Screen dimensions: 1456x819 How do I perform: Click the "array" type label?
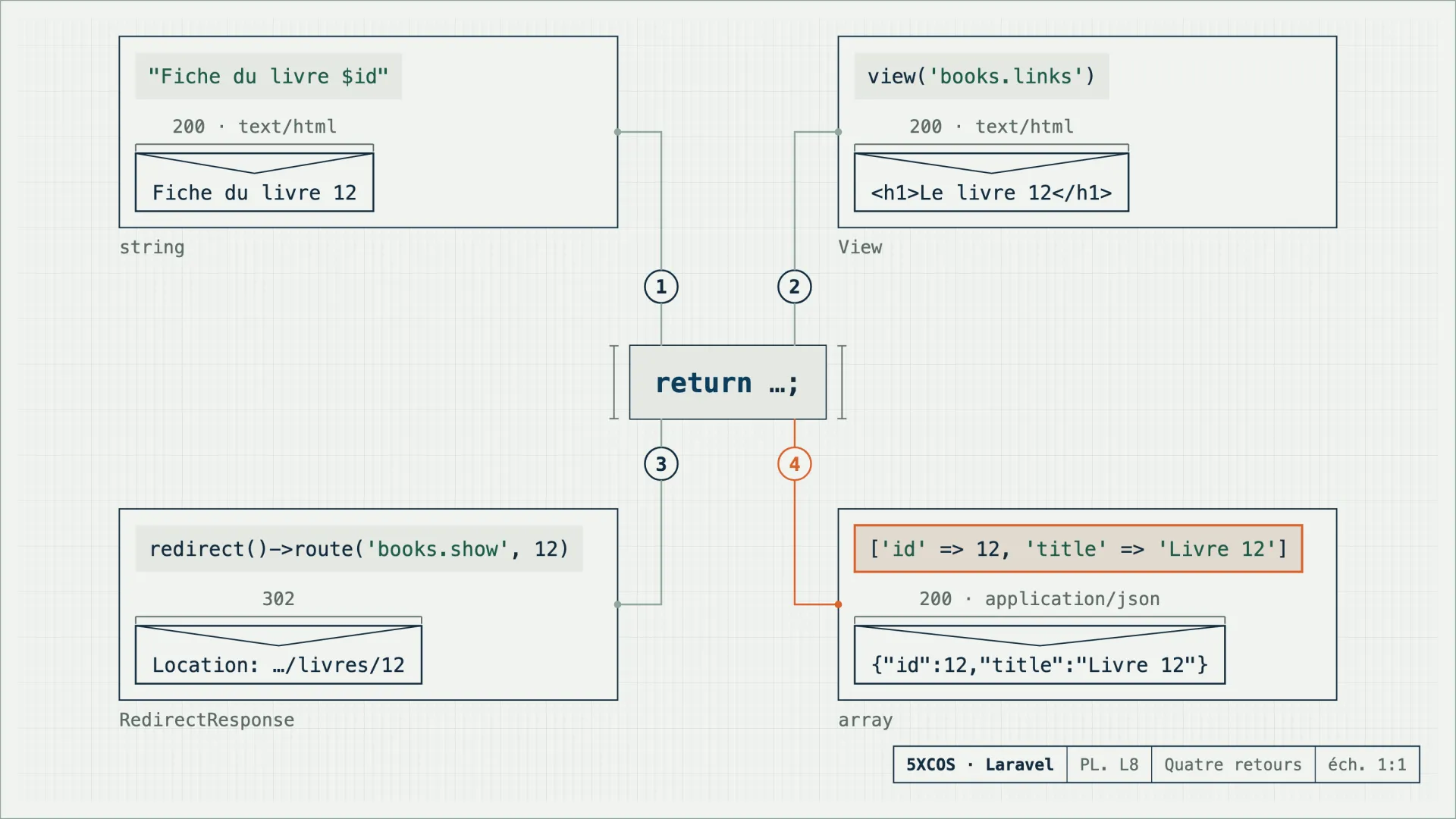(865, 720)
